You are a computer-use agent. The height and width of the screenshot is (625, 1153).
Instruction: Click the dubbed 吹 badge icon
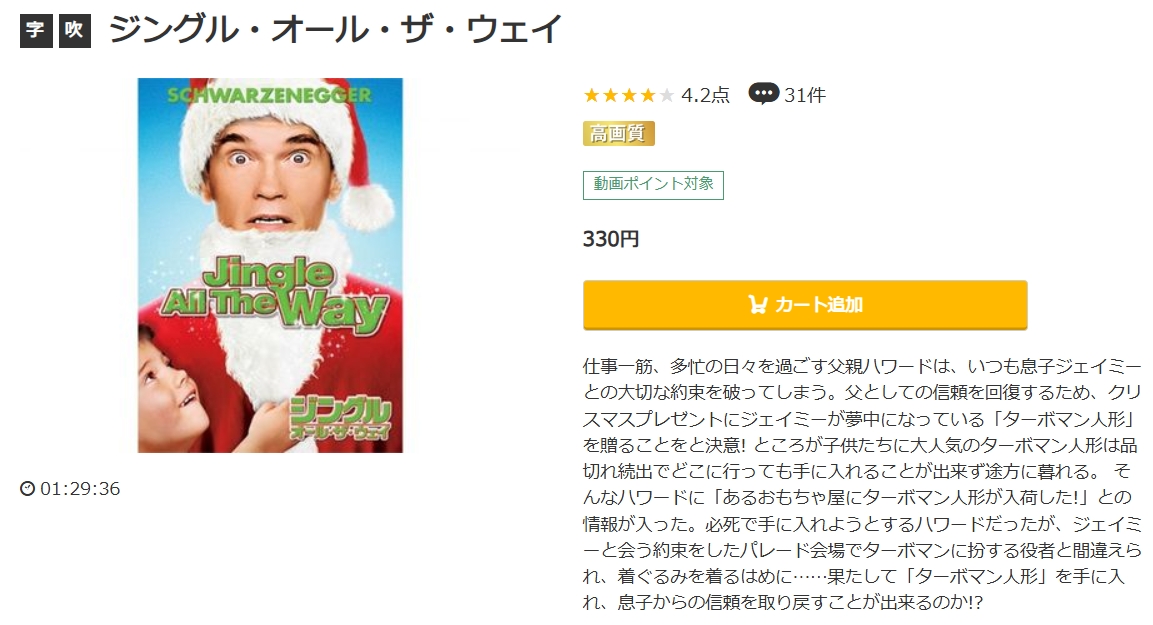tap(75, 30)
